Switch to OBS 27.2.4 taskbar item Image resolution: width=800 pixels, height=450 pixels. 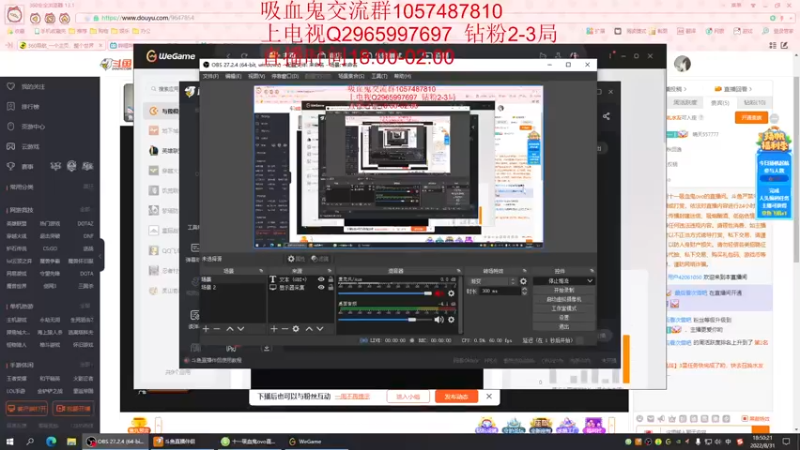click(x=115, y=441)
